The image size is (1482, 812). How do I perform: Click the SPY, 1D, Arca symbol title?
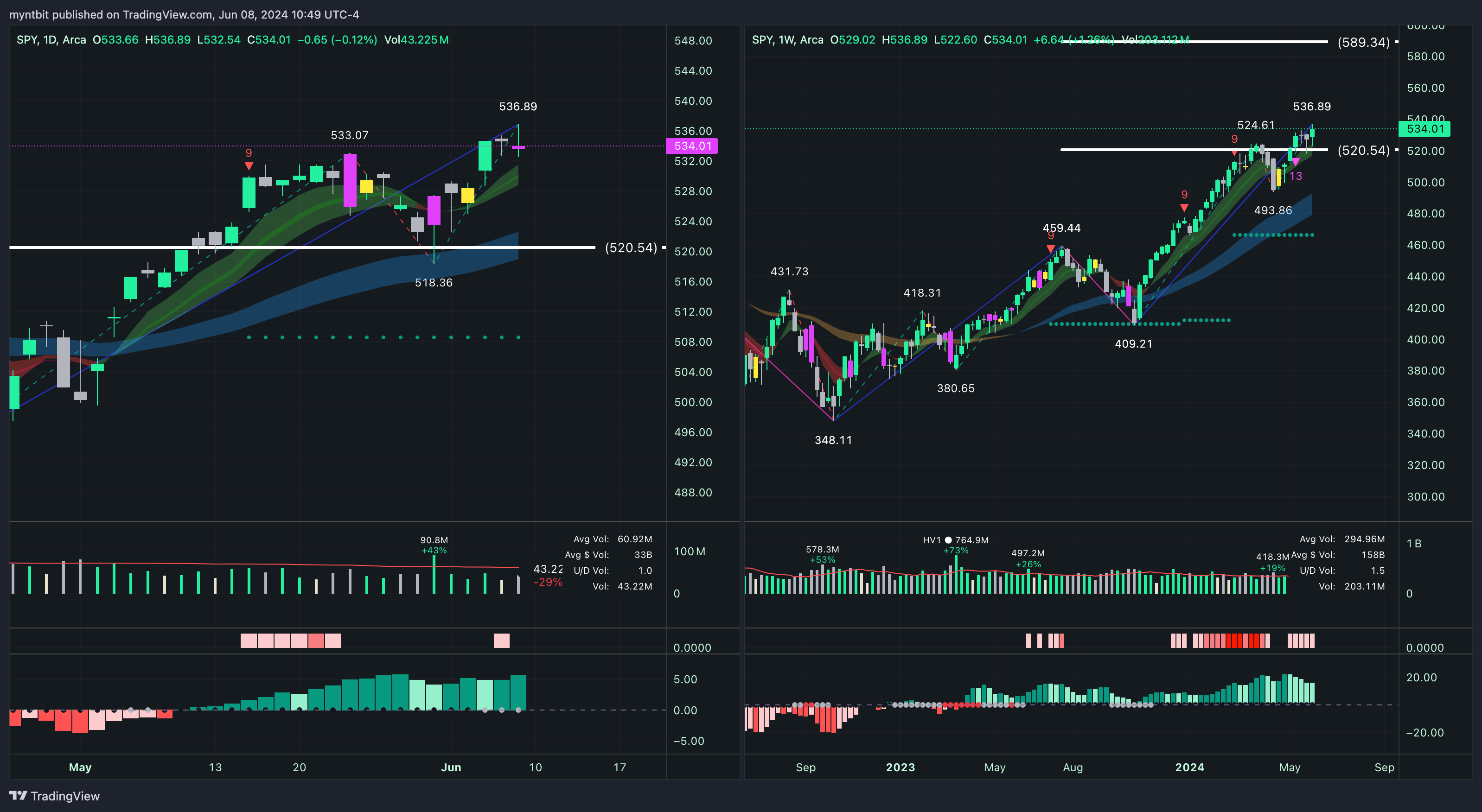[x=51, y=40]
